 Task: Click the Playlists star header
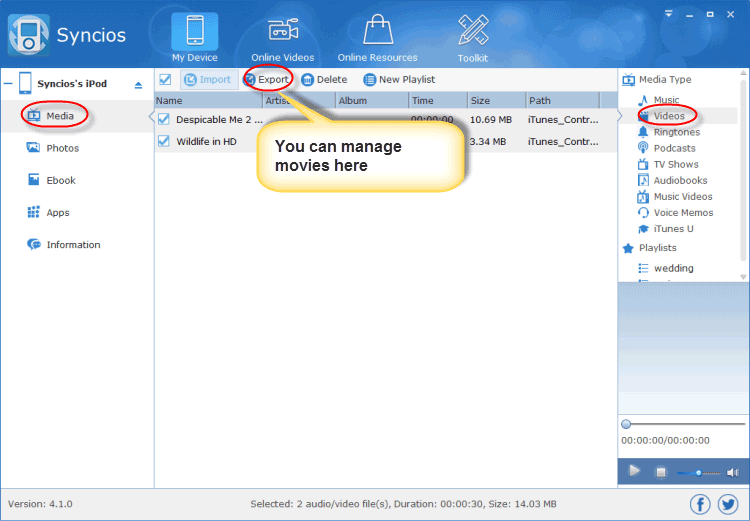pos(628,248)
